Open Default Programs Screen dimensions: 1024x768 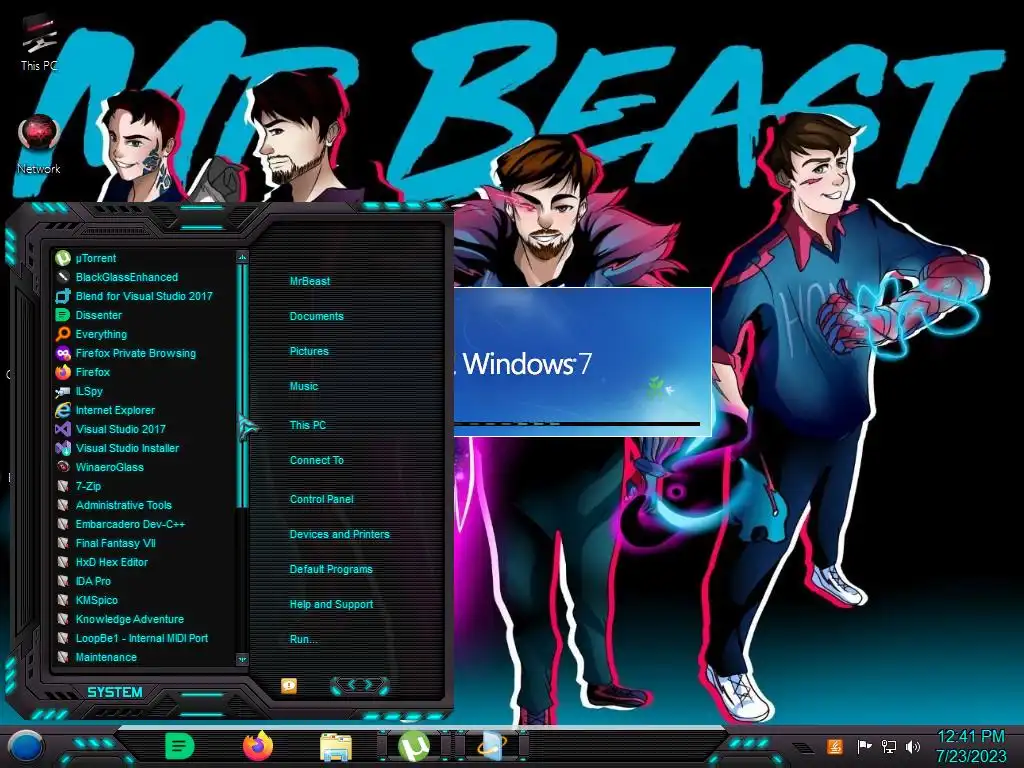[x=331, y=569]
